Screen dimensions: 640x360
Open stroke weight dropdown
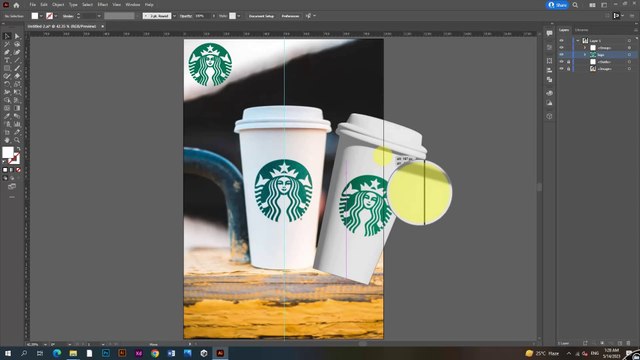click(x=99, y=16)
